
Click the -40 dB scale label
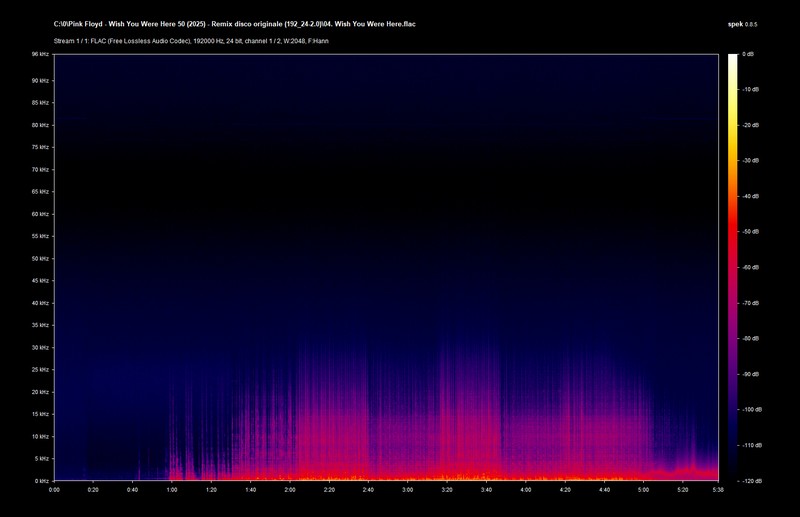click(750, 196)
